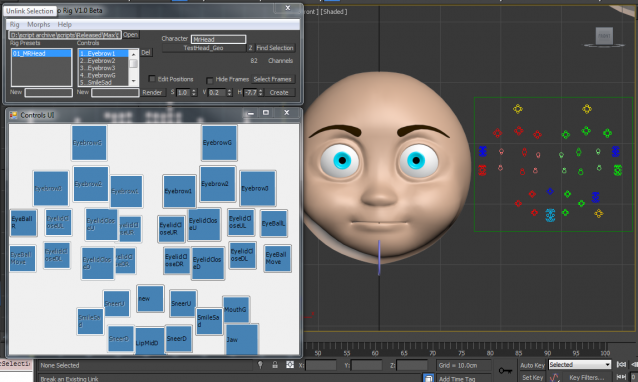Click the EyeBallL control tile
Image resolution: width=638 pixels, height=382 pixels.
273,223
